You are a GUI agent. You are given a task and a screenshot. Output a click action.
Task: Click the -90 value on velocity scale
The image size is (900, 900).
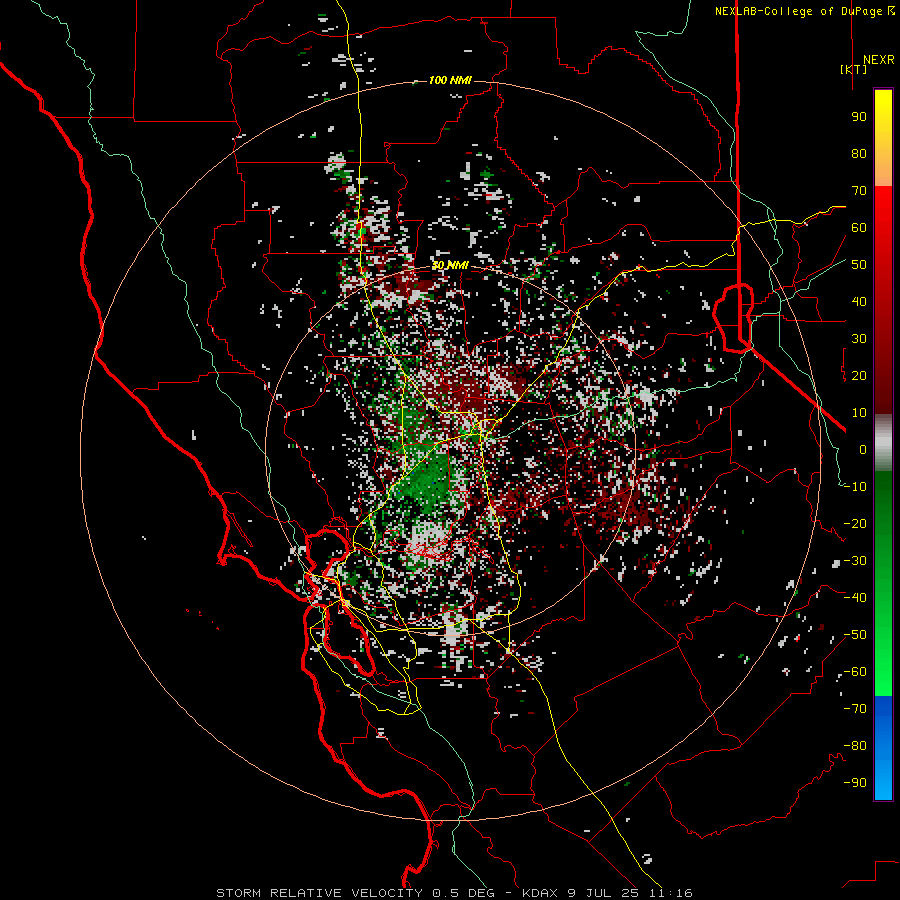[855, 783]
